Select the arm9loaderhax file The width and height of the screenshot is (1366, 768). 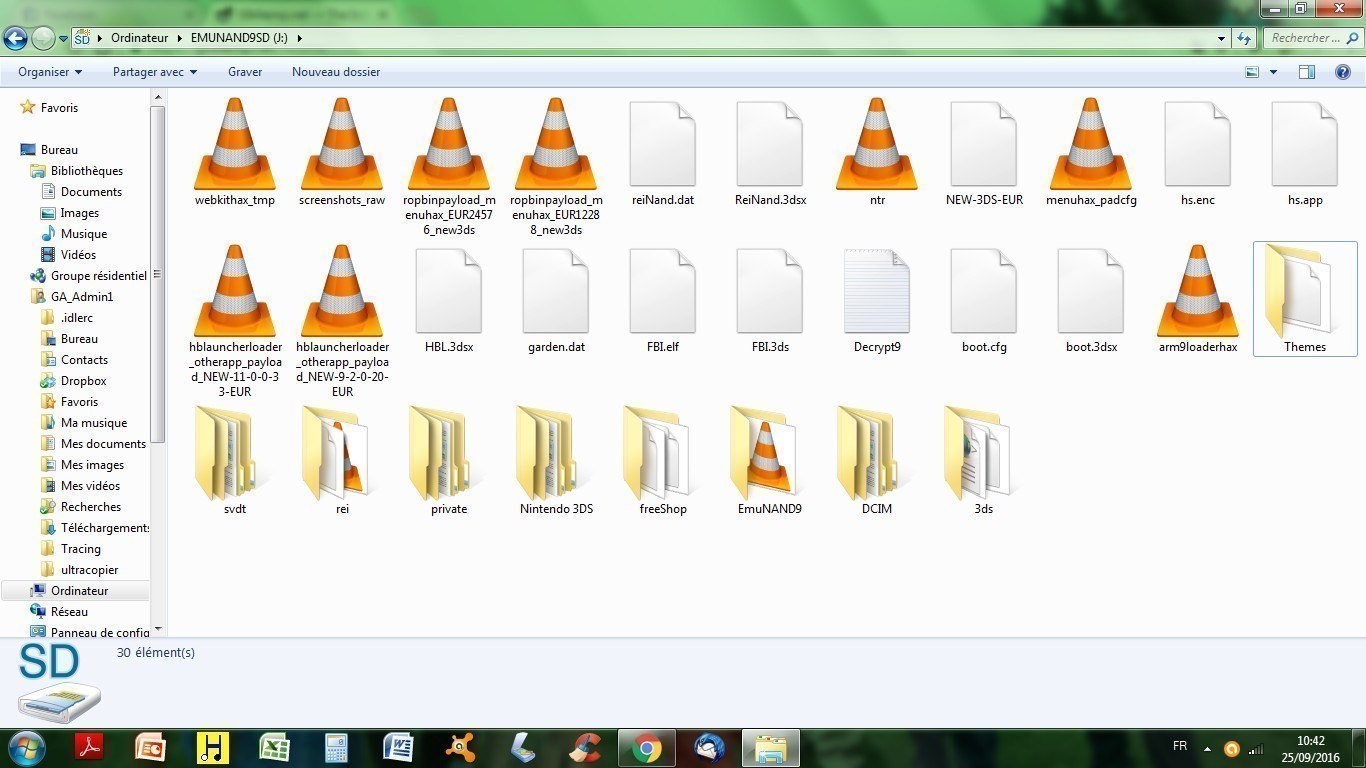pos(1198,300)
